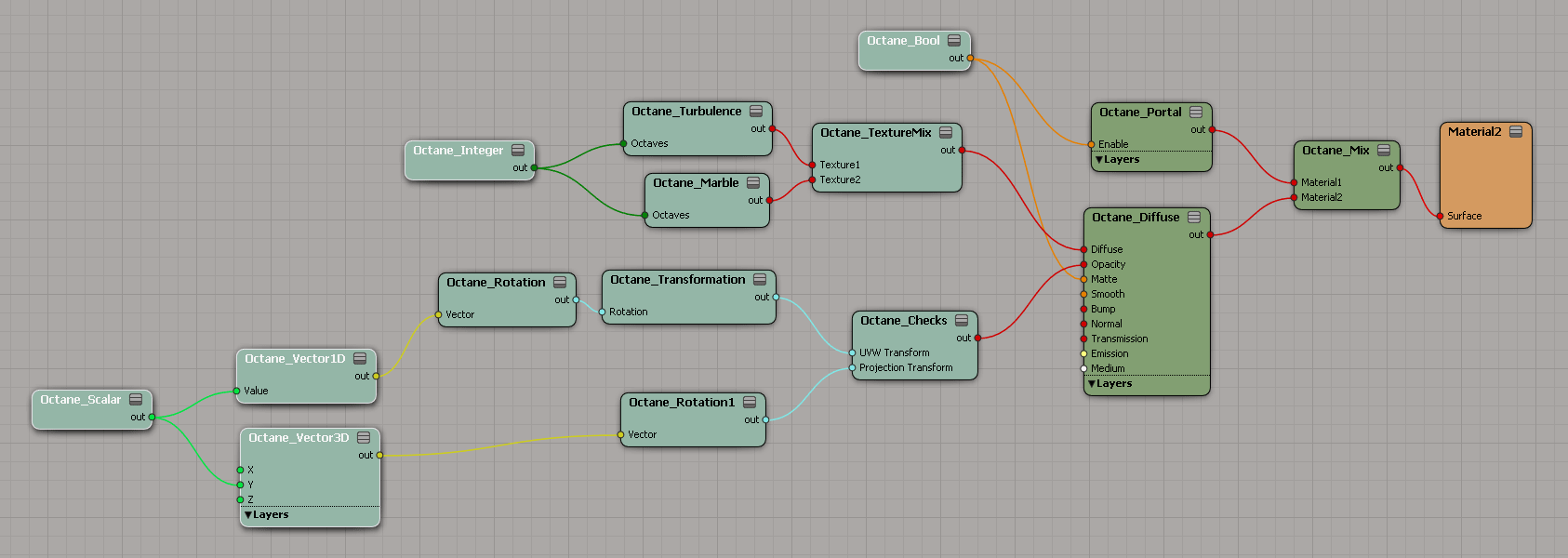Click the Octane_Portal node collapse icon
This screenshot has height=558, width=1568.
pos(1196,112)
